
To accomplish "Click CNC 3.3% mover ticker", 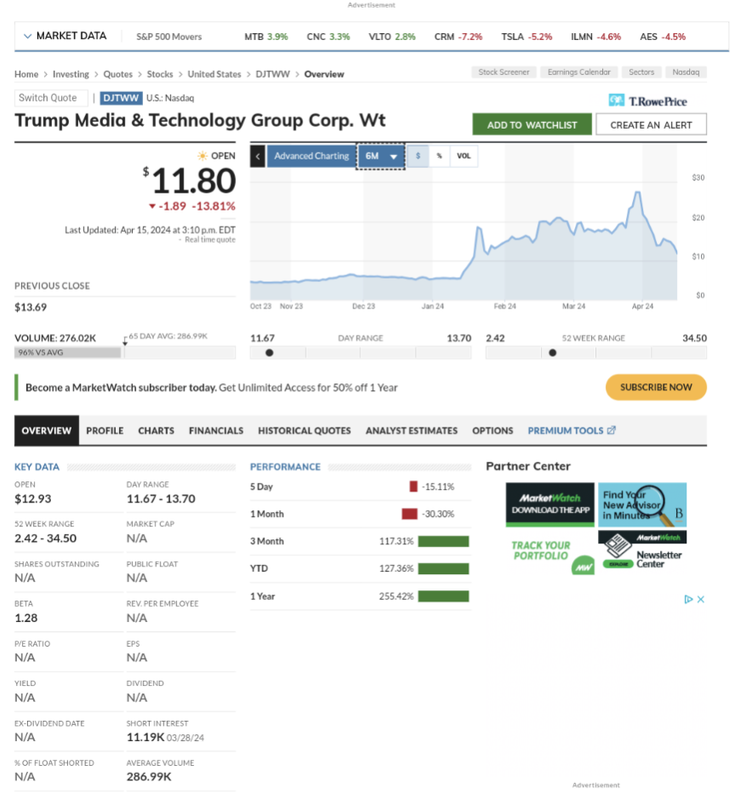I will click(328, 37).
